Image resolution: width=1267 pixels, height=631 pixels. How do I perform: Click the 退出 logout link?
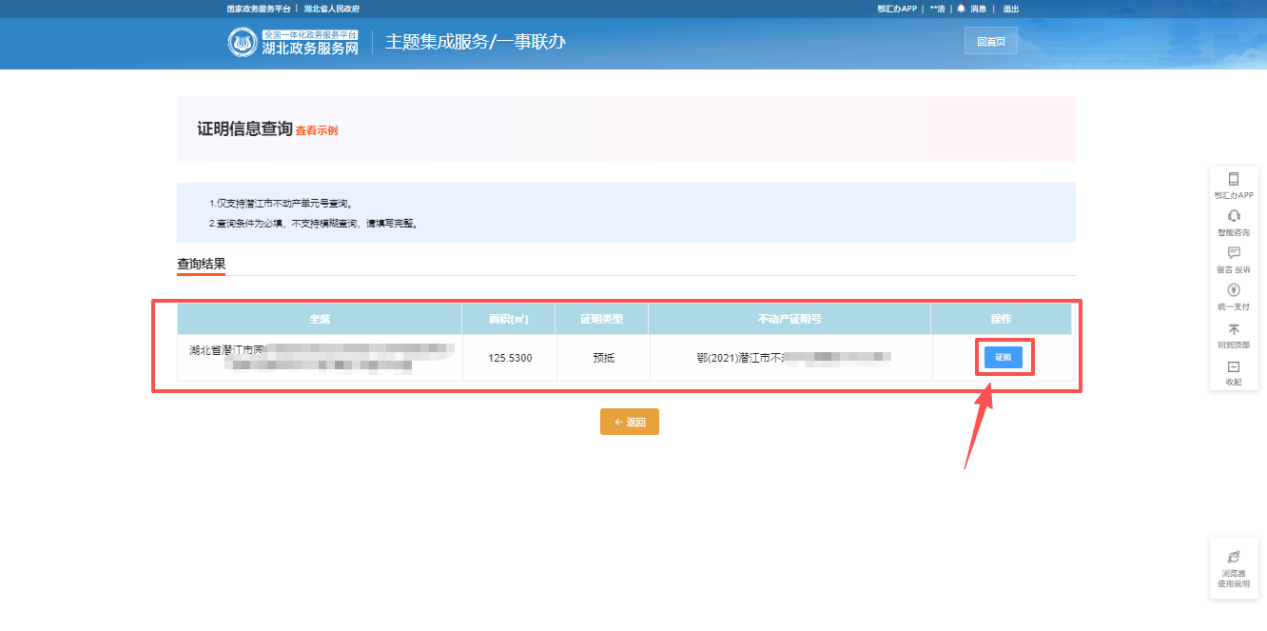click(x=1011, y=9)
